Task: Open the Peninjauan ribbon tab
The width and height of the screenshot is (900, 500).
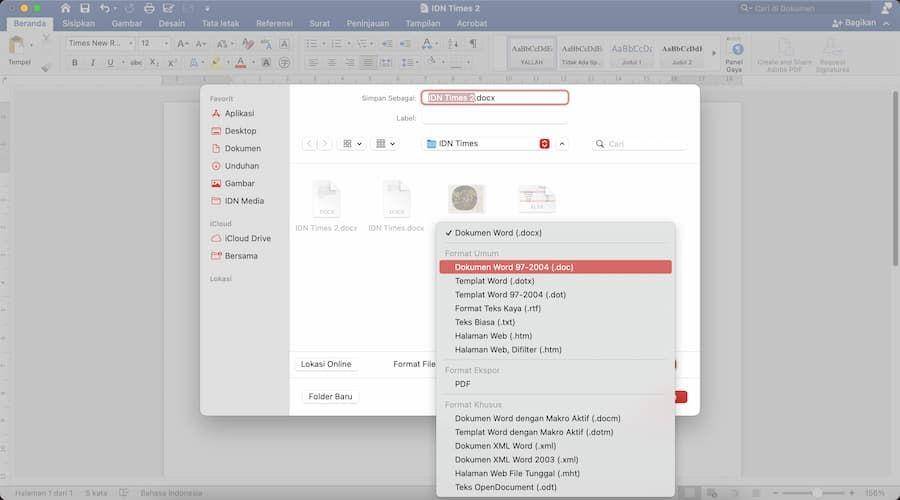Action: click(367, 24)
